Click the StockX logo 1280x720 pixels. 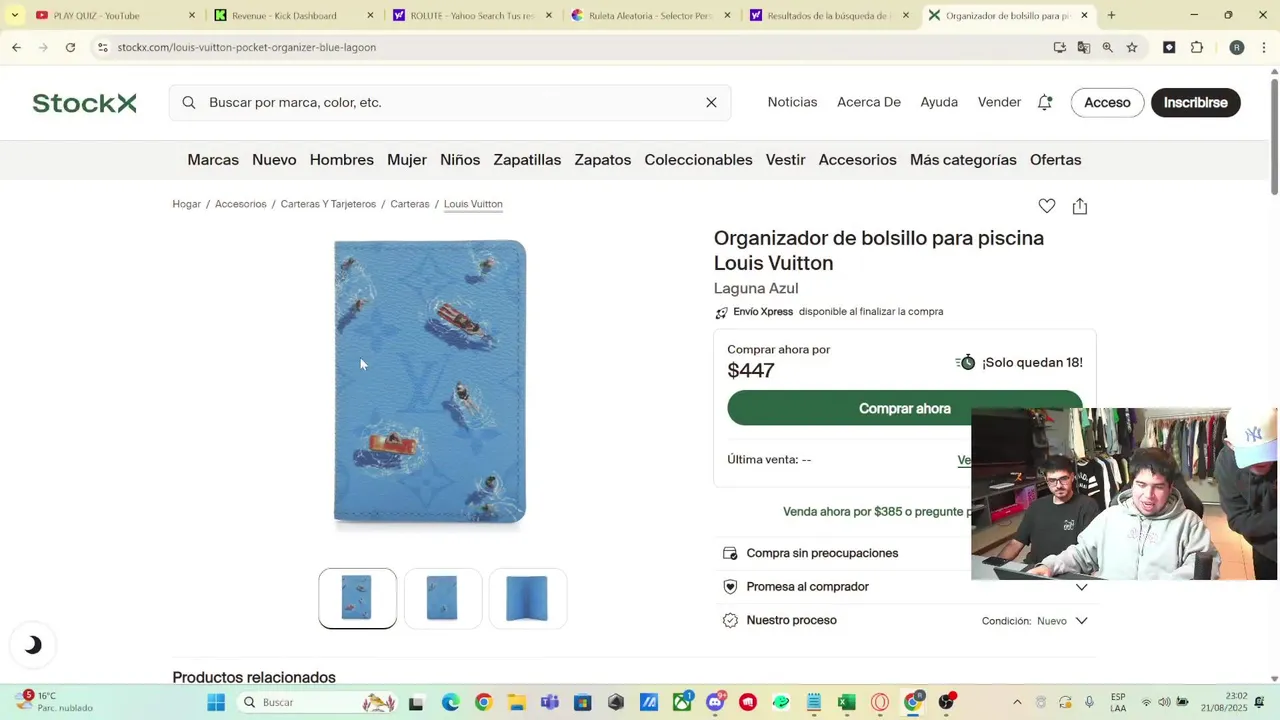[84, 103]
